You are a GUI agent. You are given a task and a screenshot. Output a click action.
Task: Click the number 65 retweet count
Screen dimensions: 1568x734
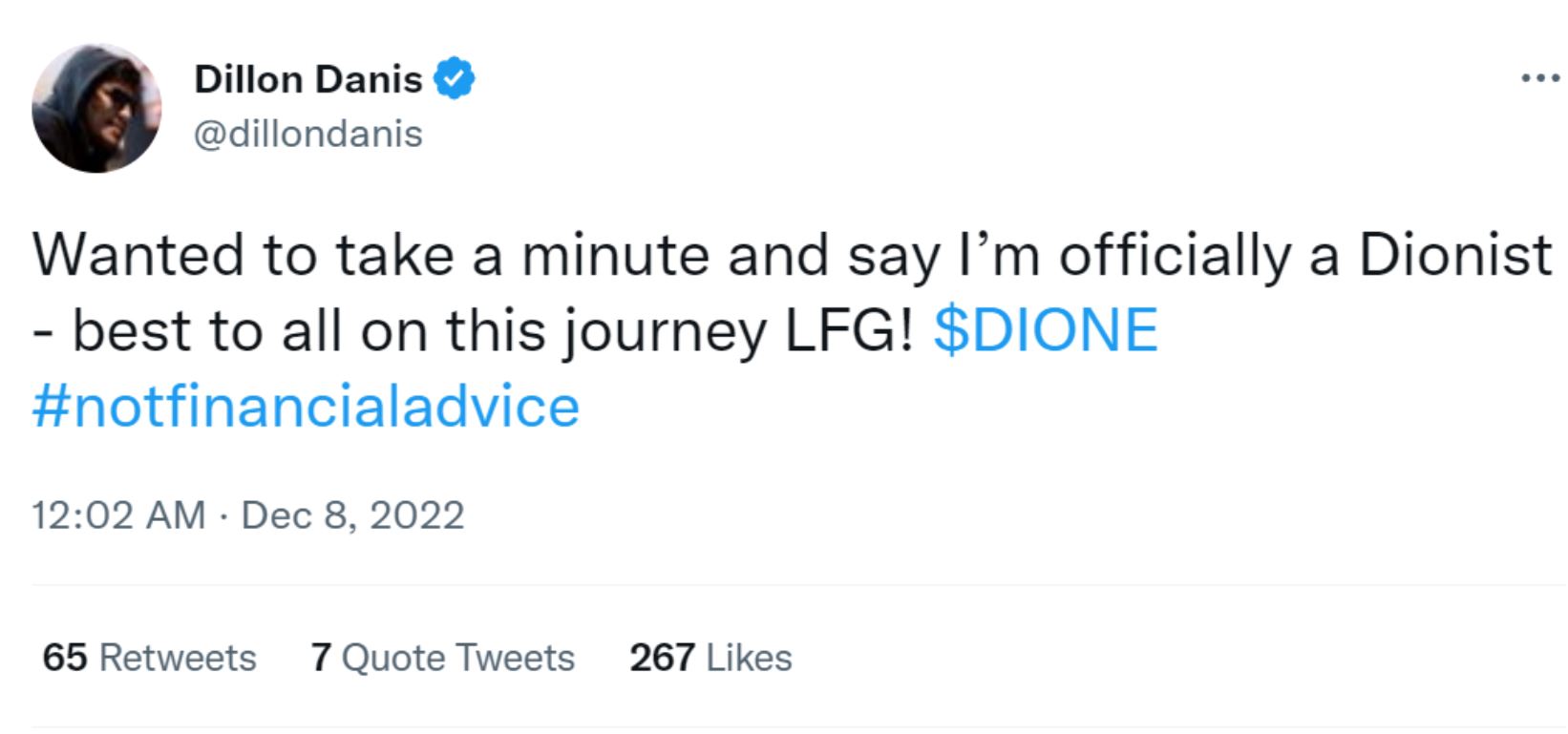tap(65, 658)
